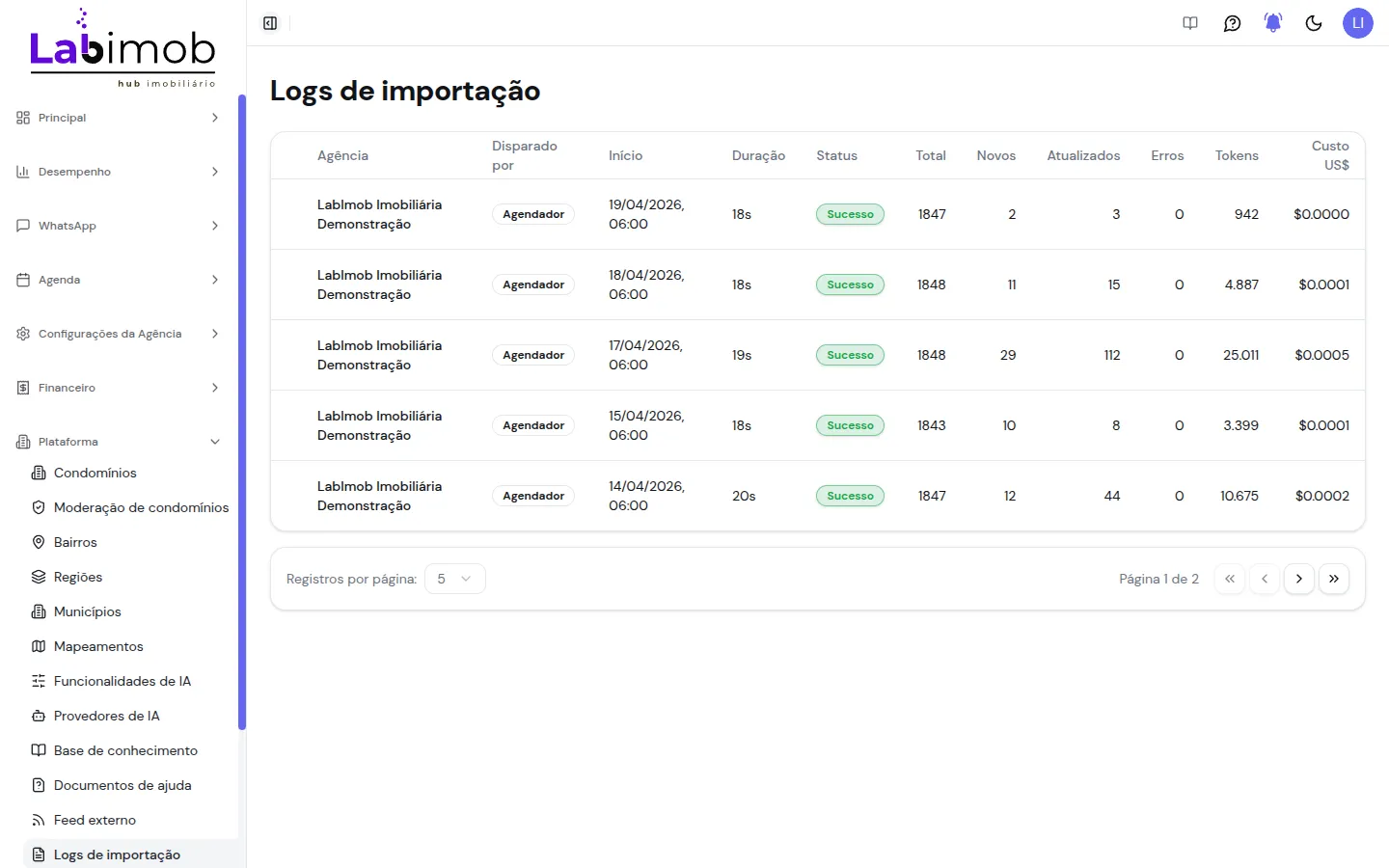Toggle dark mode moon icon
The height and width of the screenshot is (868, 1389).
click(x=1314, y=23)
